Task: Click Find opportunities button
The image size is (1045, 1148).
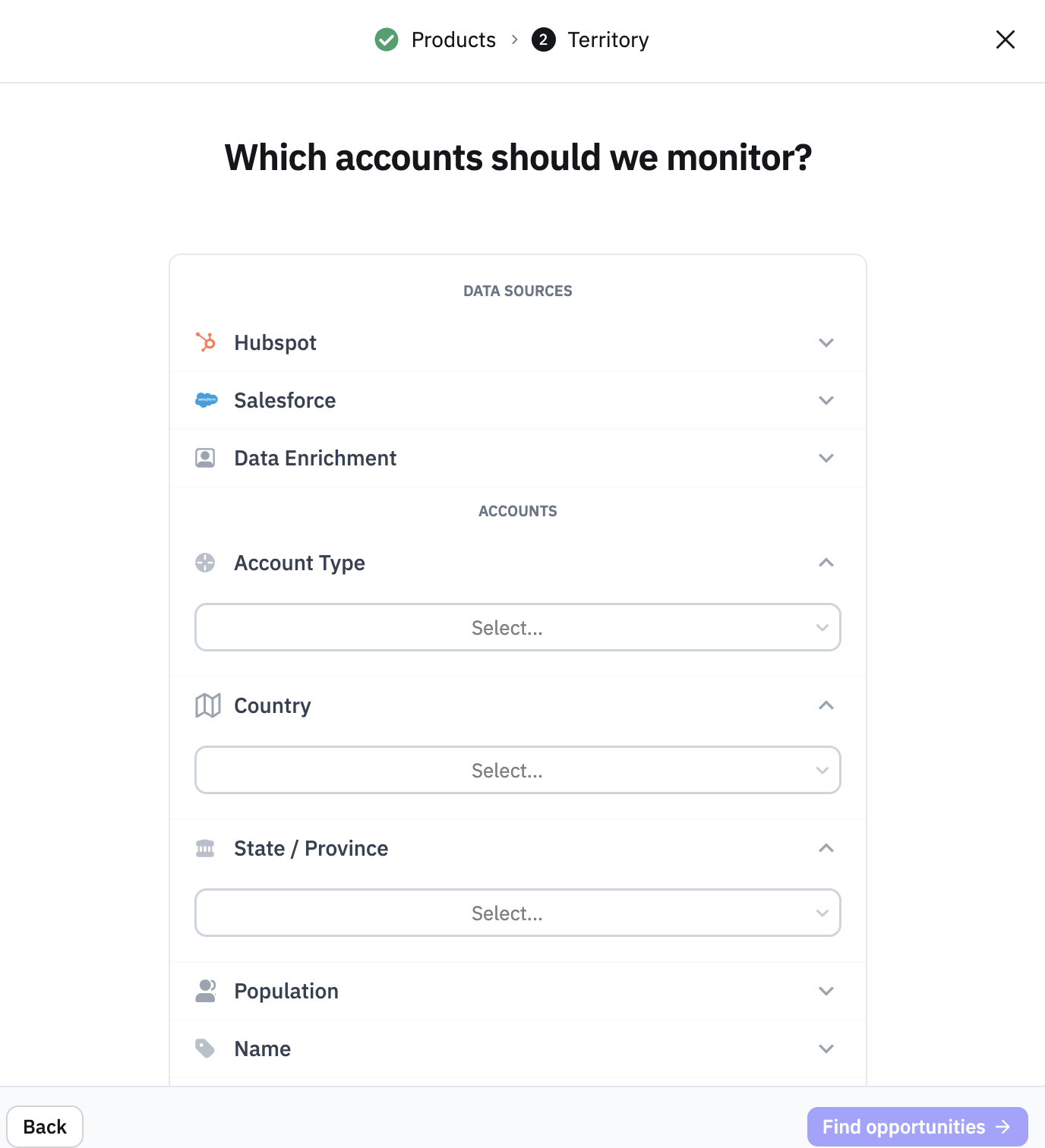Action: pos(917,1127)
